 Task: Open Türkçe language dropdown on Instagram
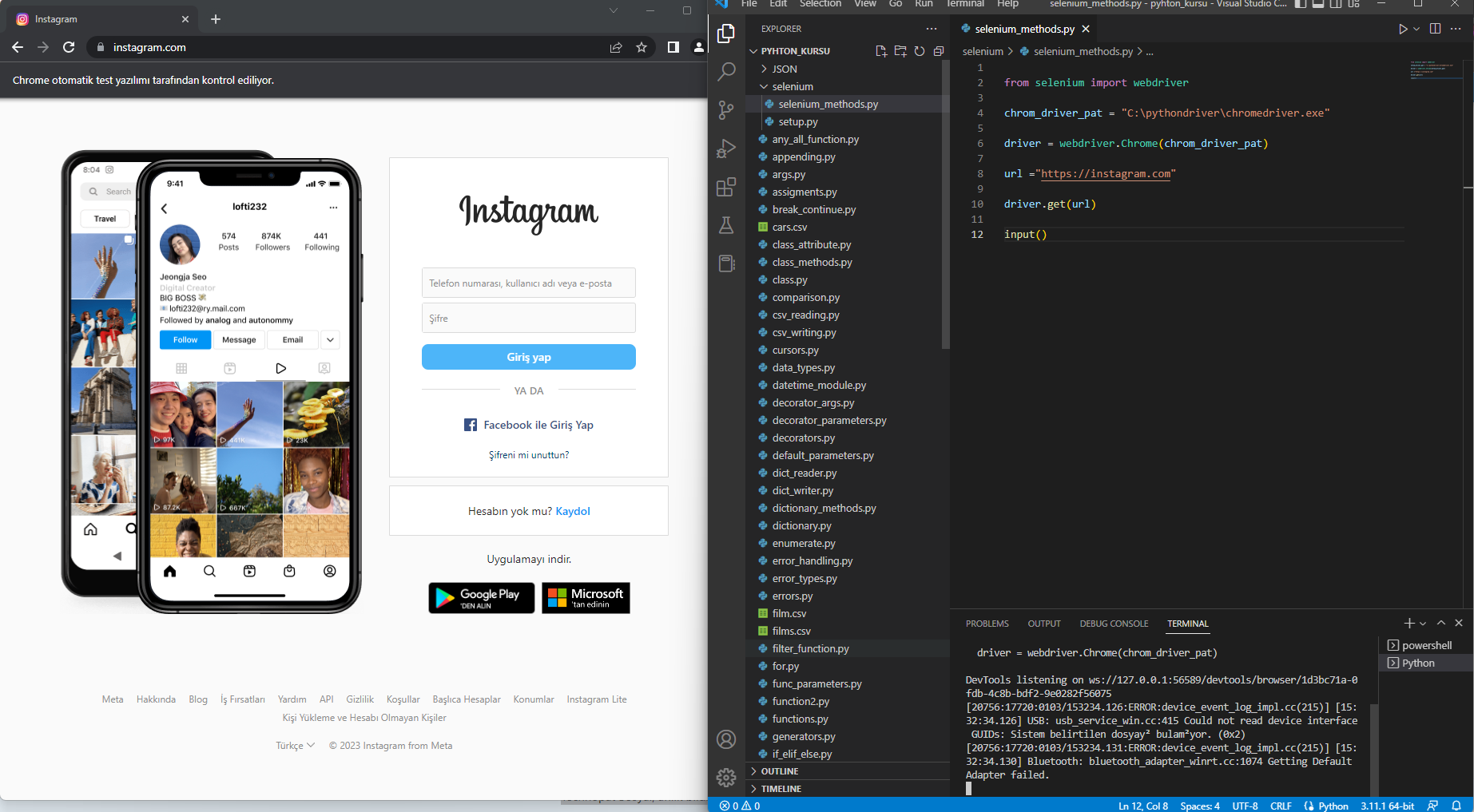pyautogui.click(x=296, y=746)
